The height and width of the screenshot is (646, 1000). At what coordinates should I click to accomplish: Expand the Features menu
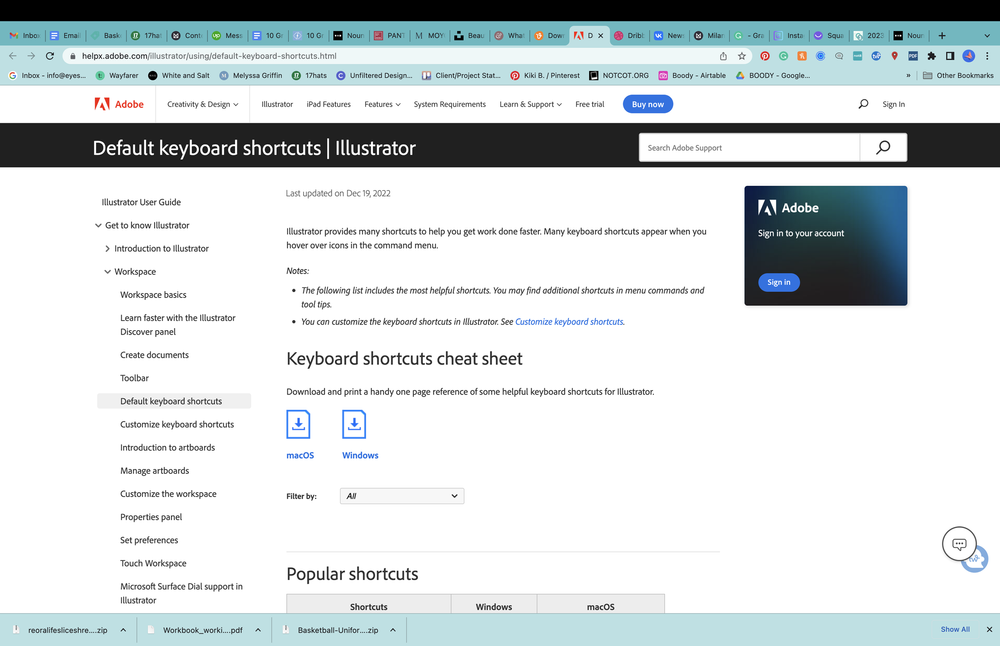tap(382, 104)
